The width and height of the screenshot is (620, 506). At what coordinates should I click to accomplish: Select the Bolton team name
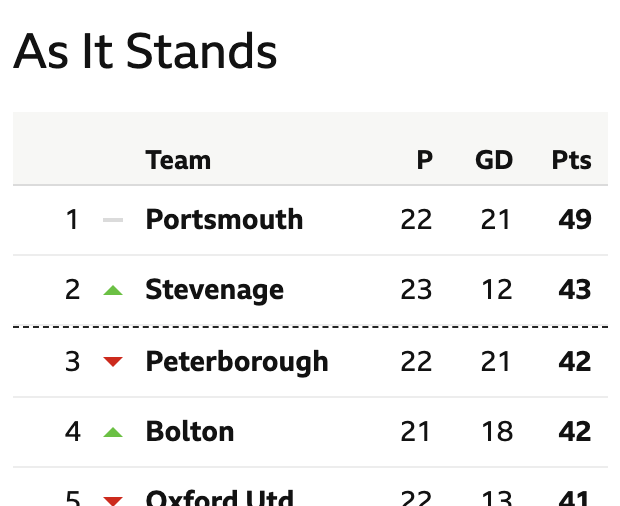click(190, 431)
